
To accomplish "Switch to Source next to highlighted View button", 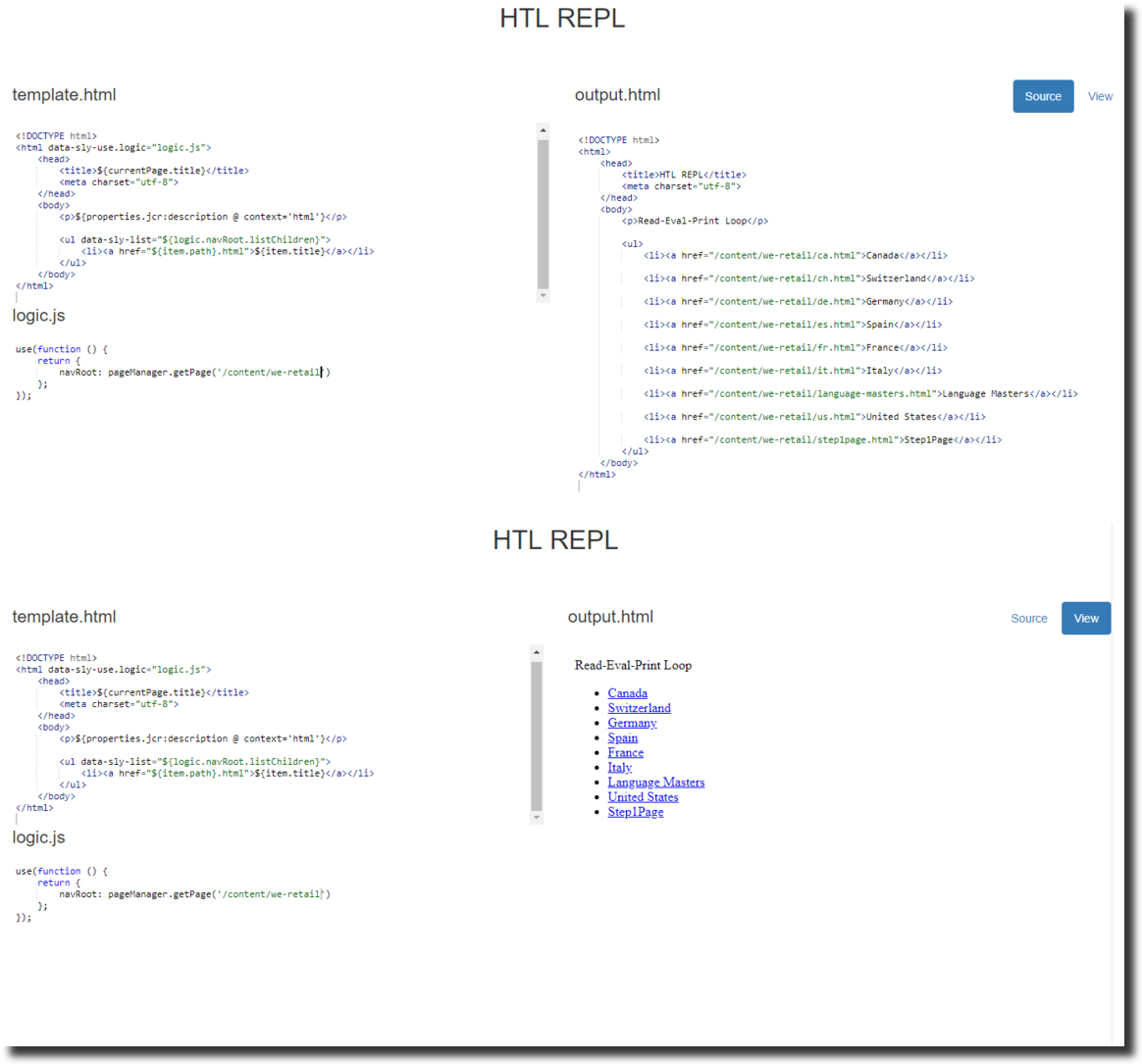I will pos(1028,618).
